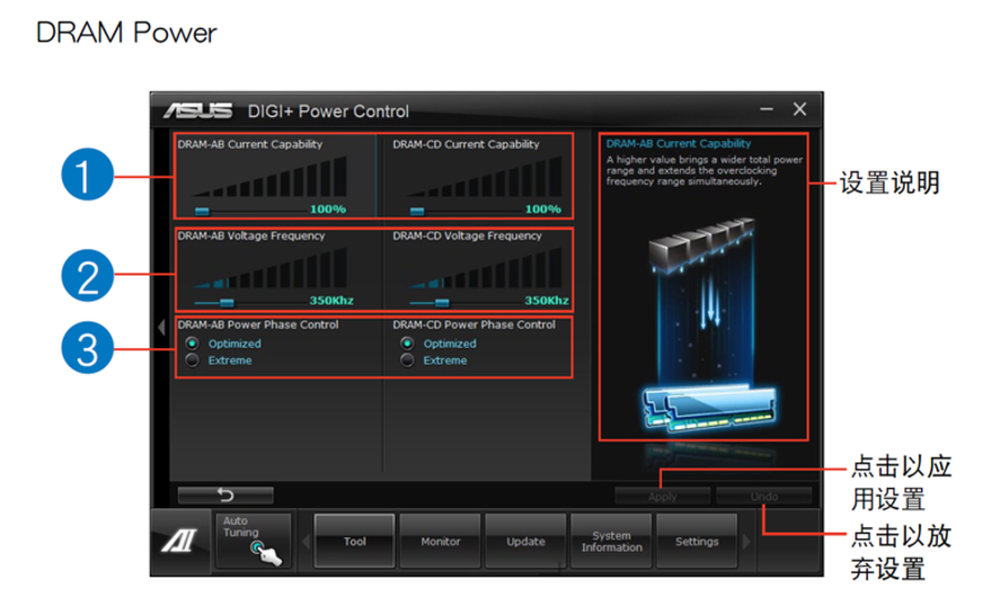Adjust the DRAM-AB Current Capability slider handle
The height and width of the screenshot is (606, 1000).
click(x=202, y=211)
